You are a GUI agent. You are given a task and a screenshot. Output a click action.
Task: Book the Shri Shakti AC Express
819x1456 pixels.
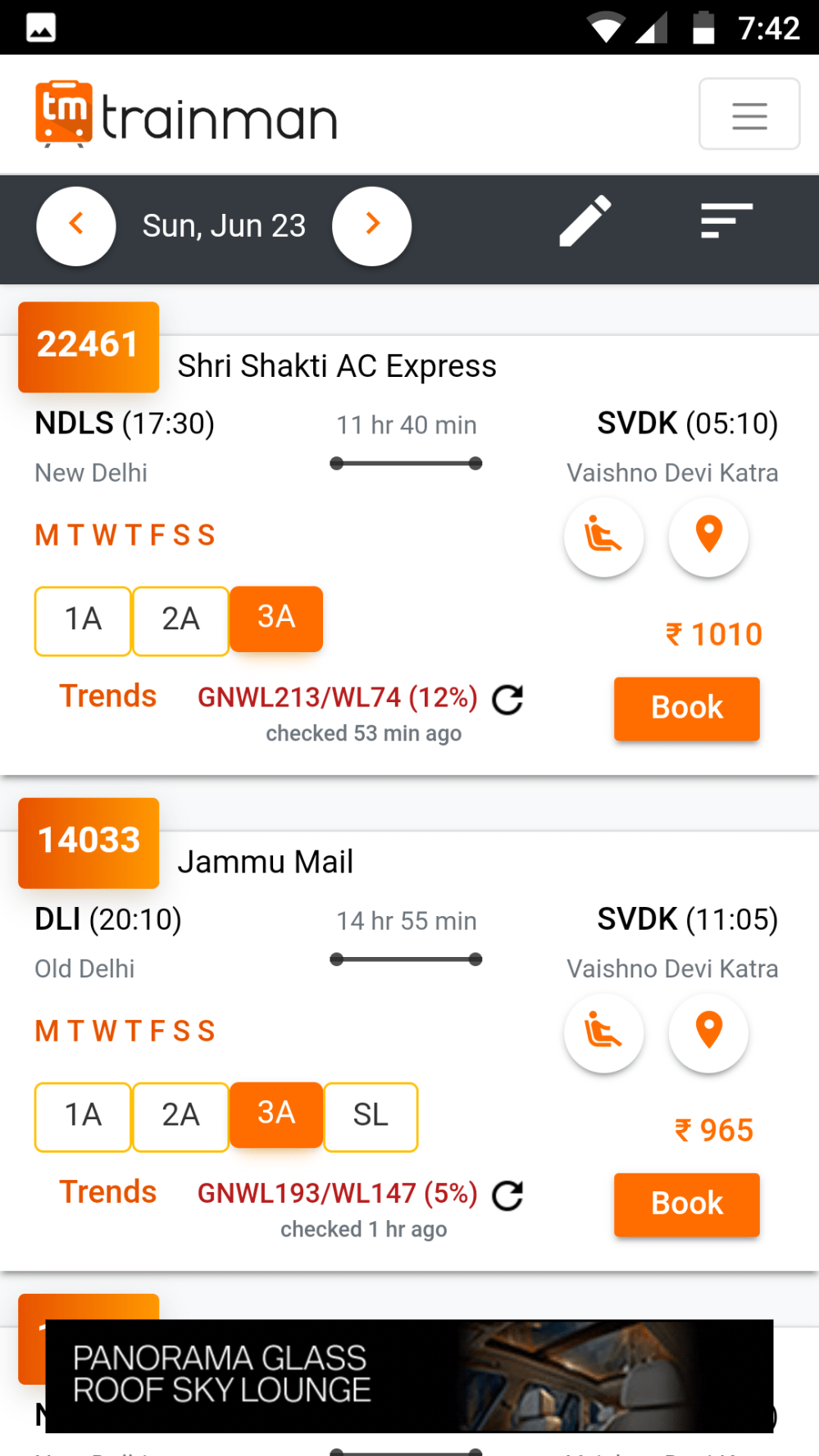[x=686, y=708]
